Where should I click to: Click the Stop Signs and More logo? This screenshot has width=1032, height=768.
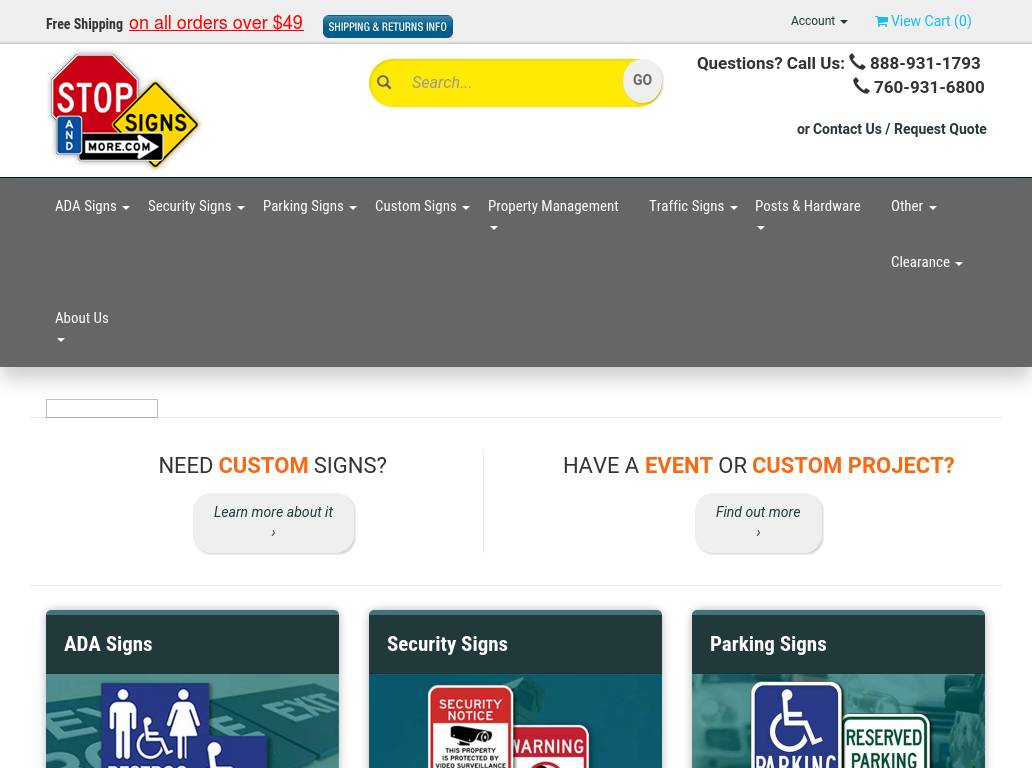click(125, 110)
